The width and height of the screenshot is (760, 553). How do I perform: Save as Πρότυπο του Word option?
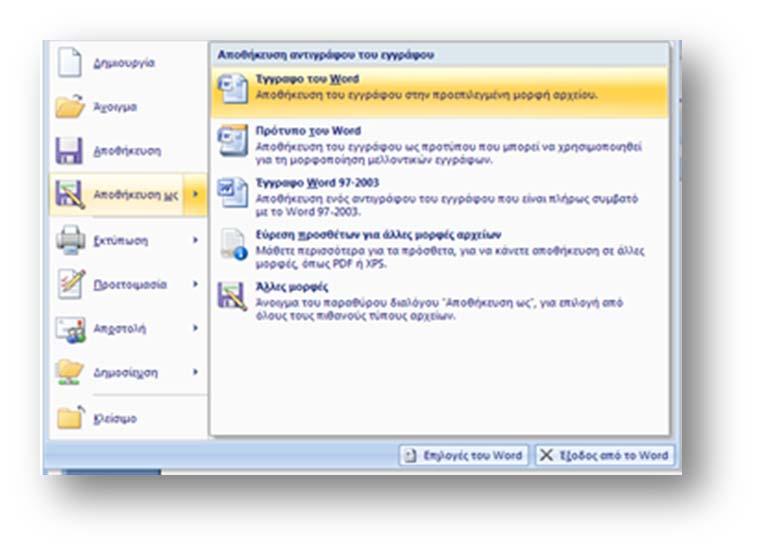(x=440, y=144)
